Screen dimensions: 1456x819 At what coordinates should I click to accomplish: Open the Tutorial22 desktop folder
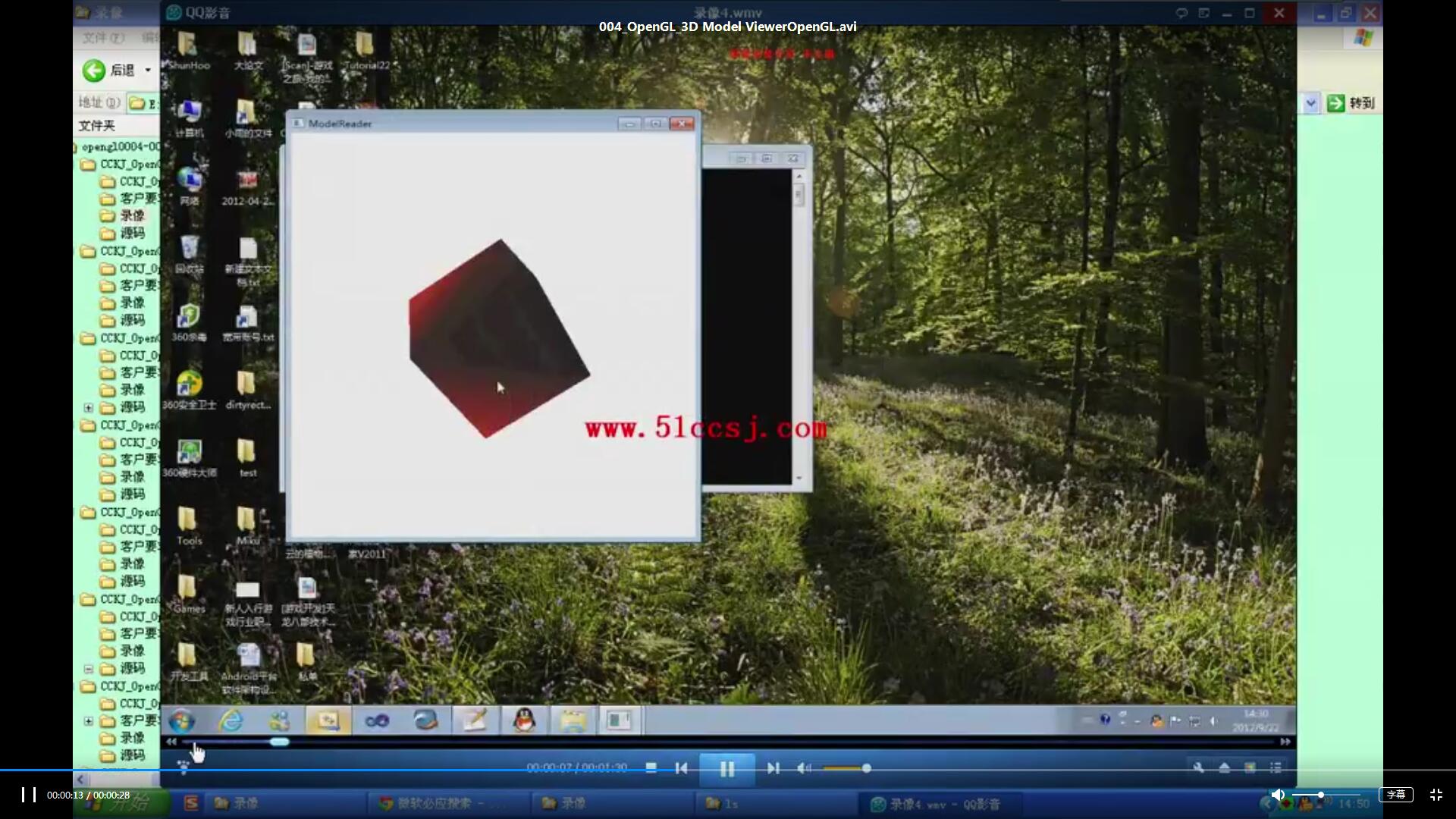[x=366, y=51]
